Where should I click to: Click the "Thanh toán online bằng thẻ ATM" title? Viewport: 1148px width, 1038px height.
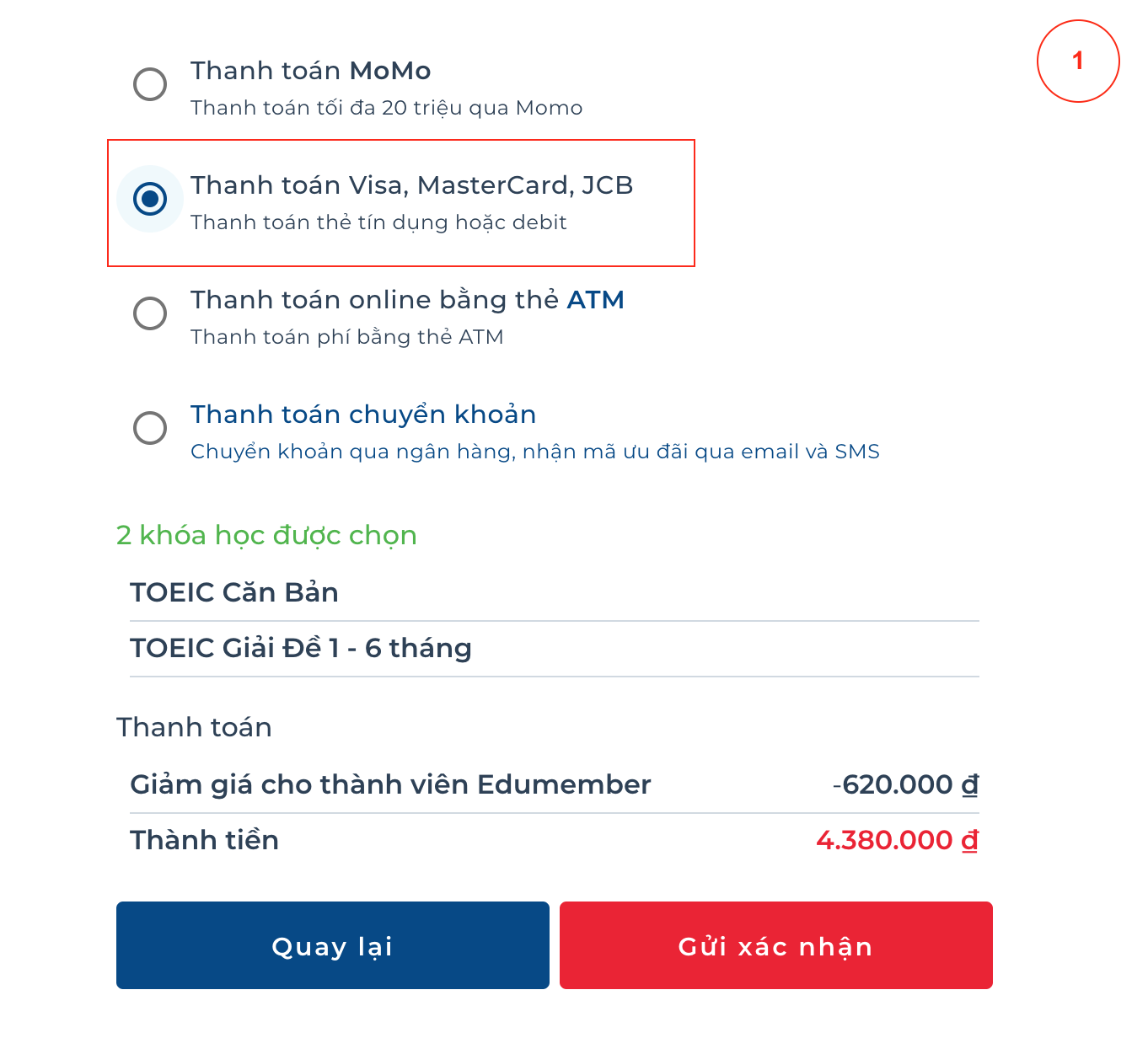(407, 300)
